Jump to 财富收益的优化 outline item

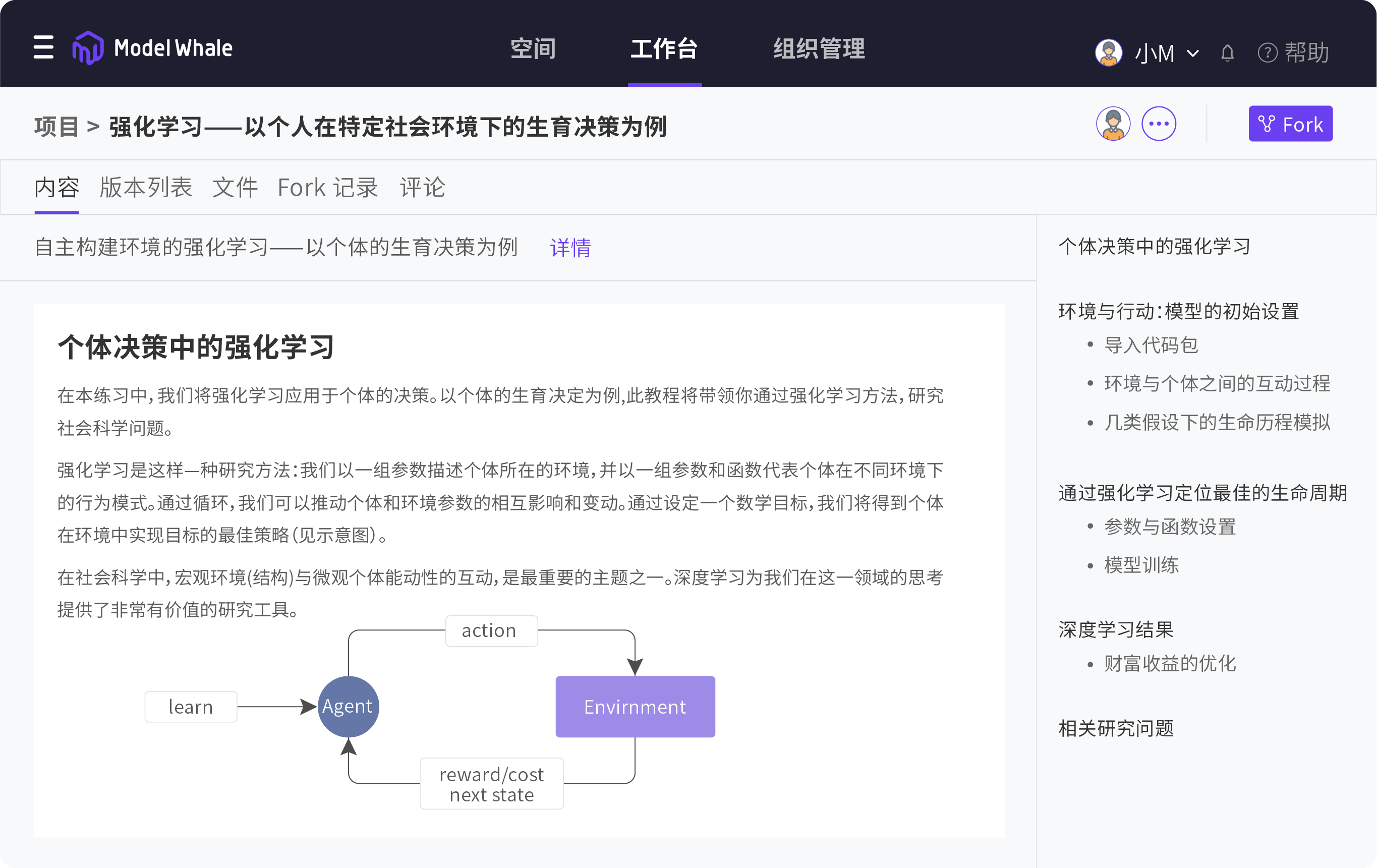coord(1170,664)
